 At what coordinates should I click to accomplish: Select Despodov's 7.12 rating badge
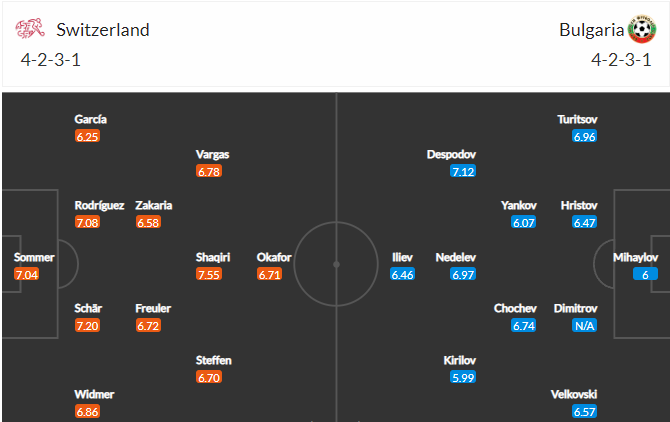coord(463,171)
